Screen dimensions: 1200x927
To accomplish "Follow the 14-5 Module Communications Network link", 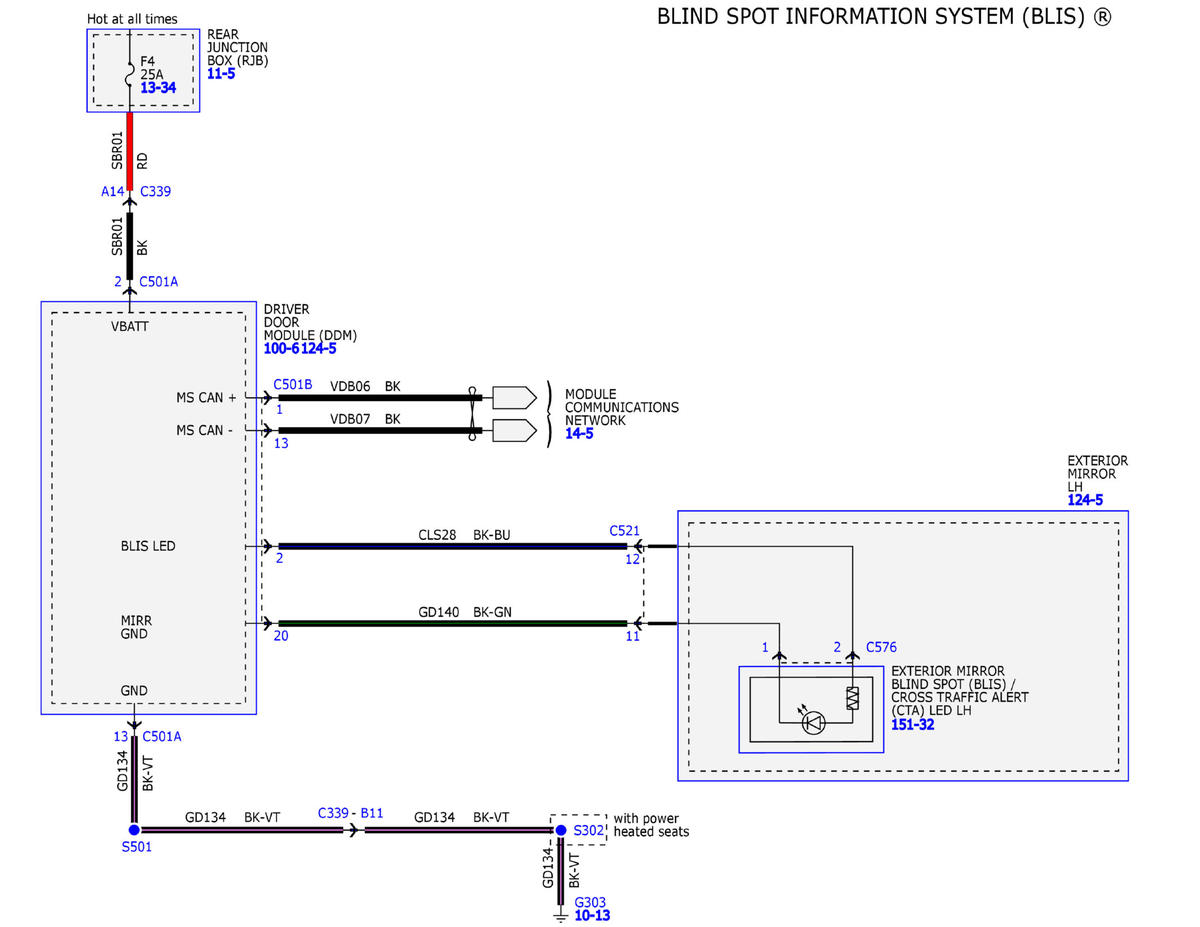I will point(579,434).
